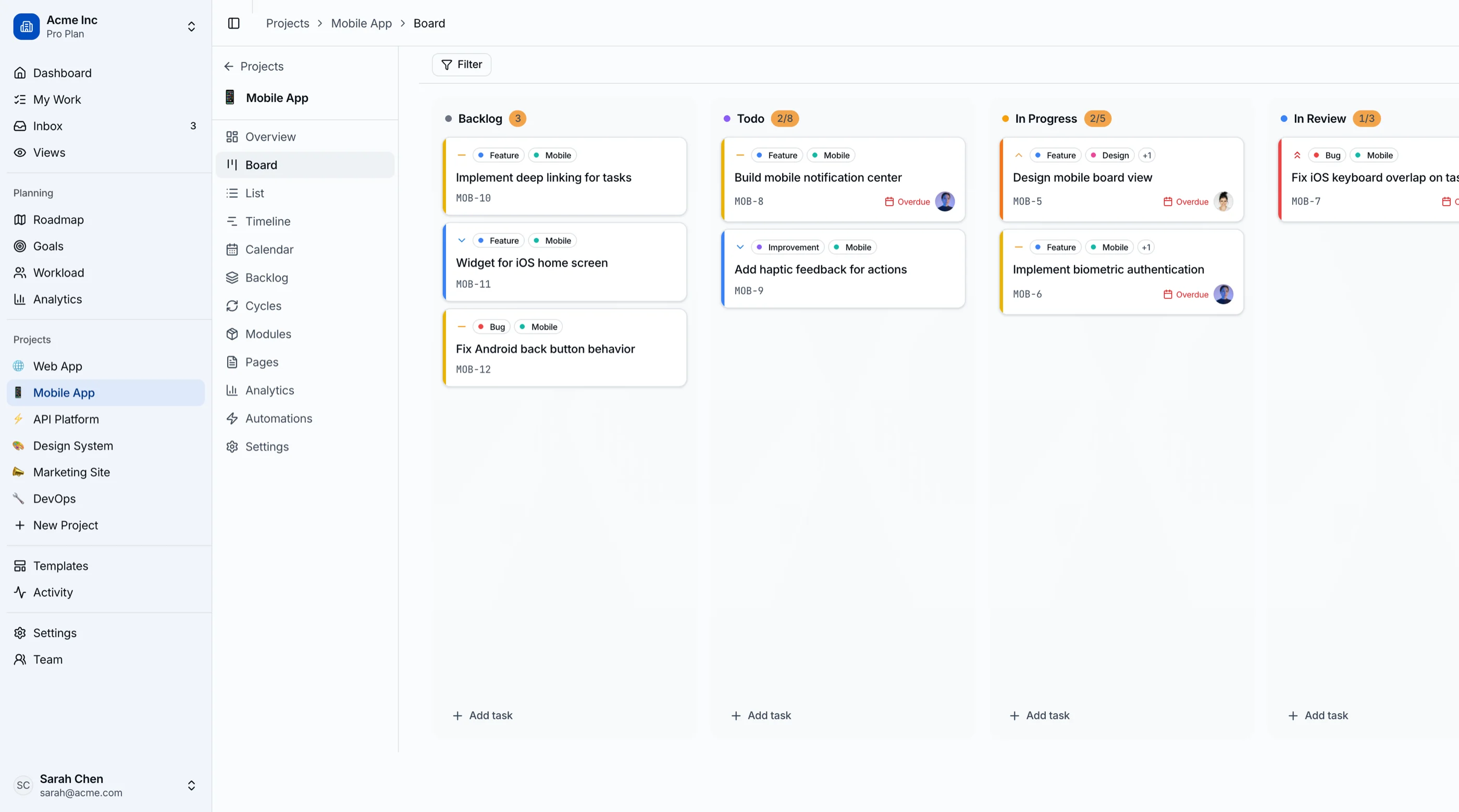1459x812 pixels.
Task: Open My Work checklist icon
Action: click(x=20, y=99)
